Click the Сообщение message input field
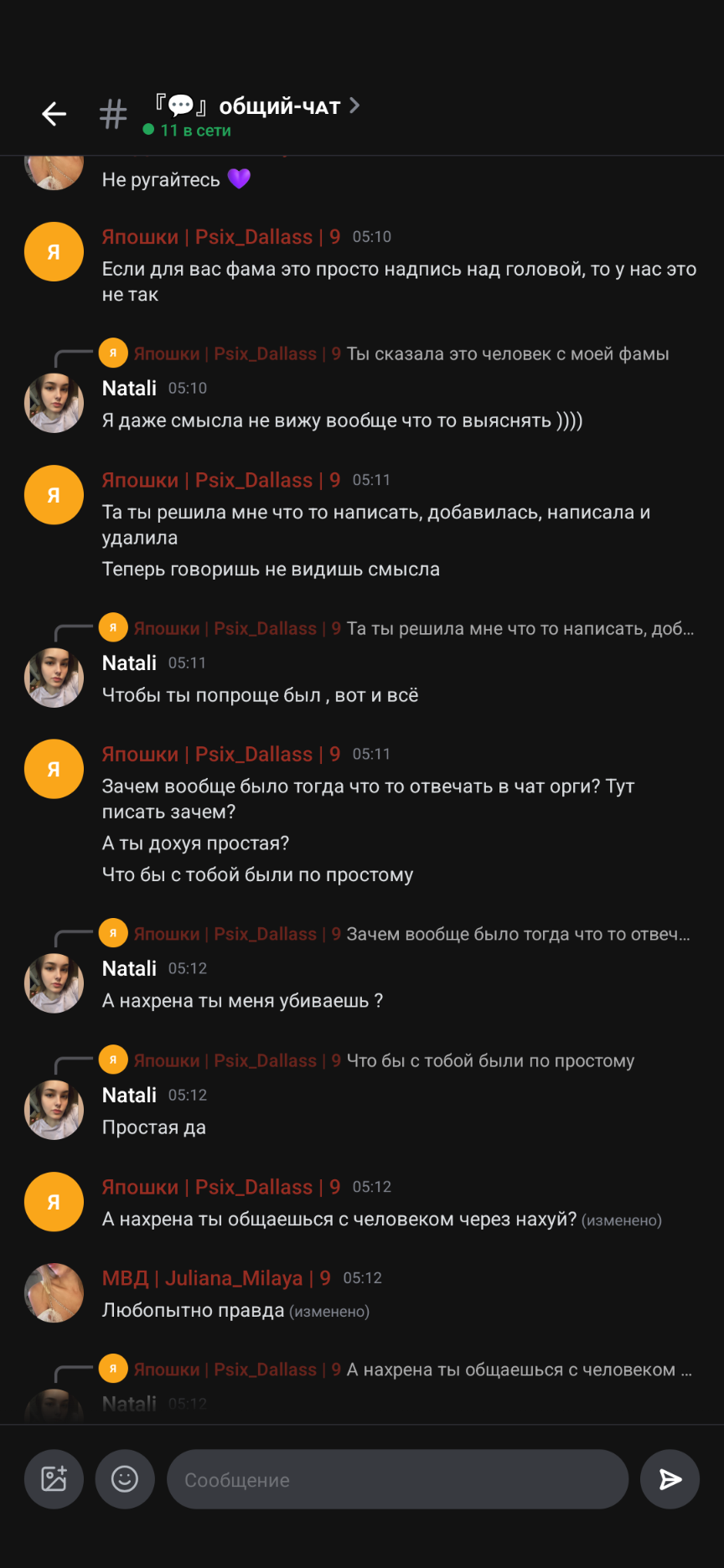The height and width of the screenshot is (1568, 724). [x=397, y=1479]
